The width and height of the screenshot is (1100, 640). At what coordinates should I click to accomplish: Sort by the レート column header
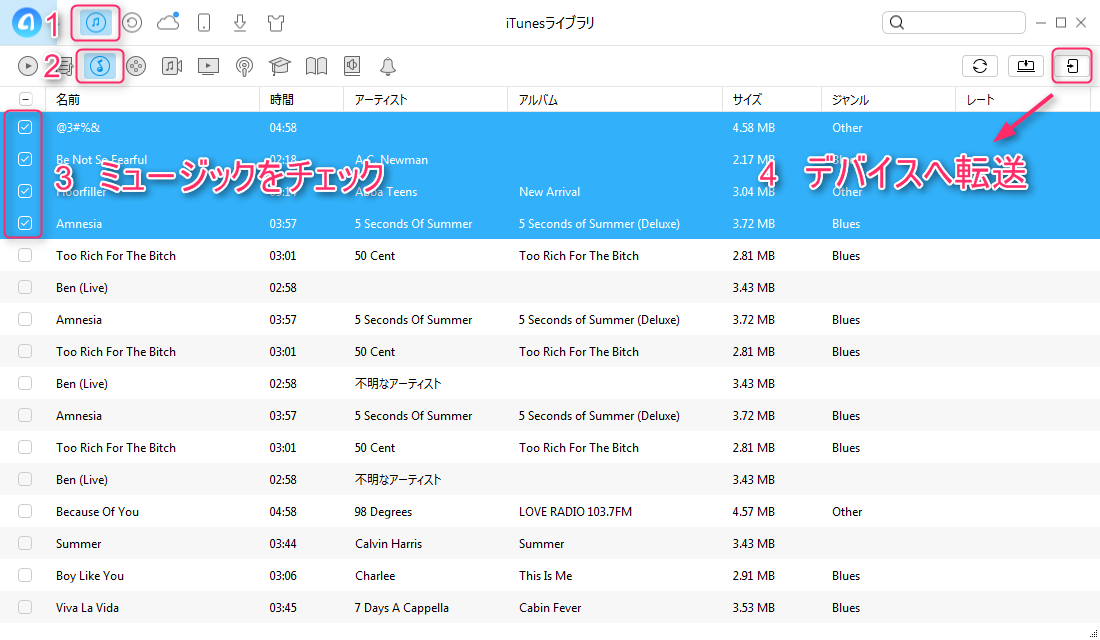pyautogui.click(x=1024, y=100)
